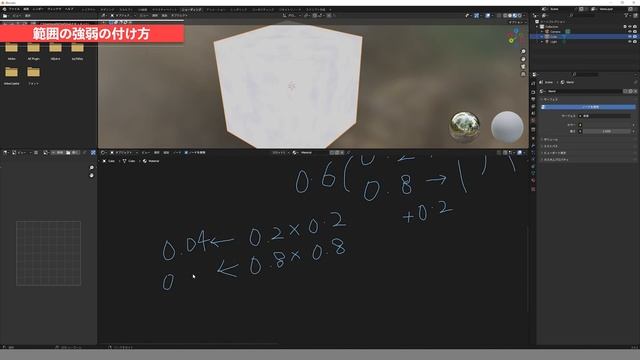Open the material Slot dropdown in node editor

[280, 153]
